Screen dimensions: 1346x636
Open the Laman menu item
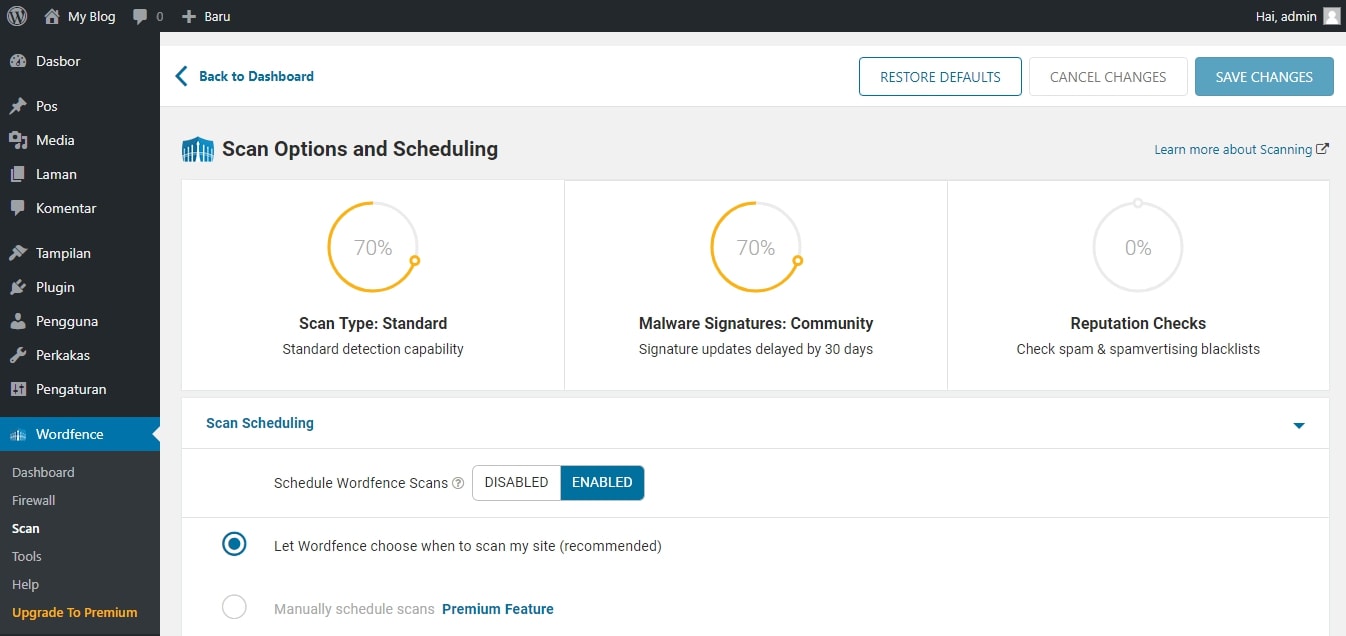tap(80, 174)
